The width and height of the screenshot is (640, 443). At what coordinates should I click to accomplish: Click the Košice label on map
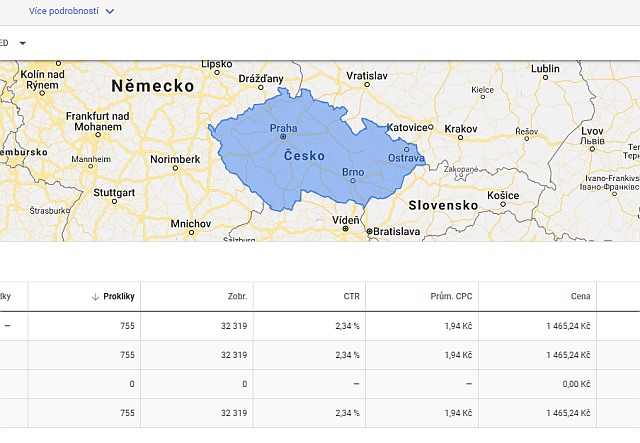click(503, 196)
